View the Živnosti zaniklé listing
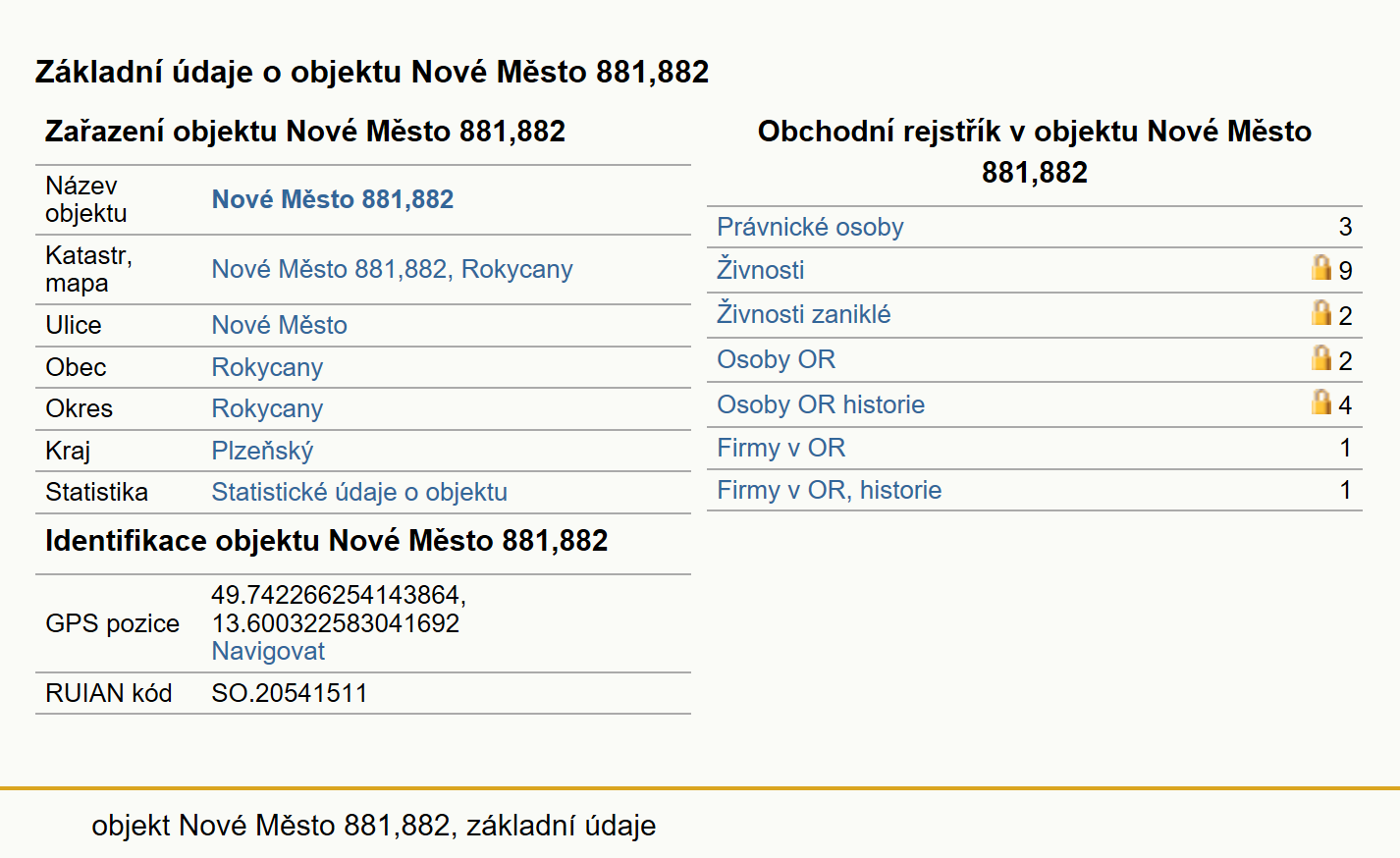Image resolution: width=1400 pixels, height=858 pixels. click(x=804, y=314)
